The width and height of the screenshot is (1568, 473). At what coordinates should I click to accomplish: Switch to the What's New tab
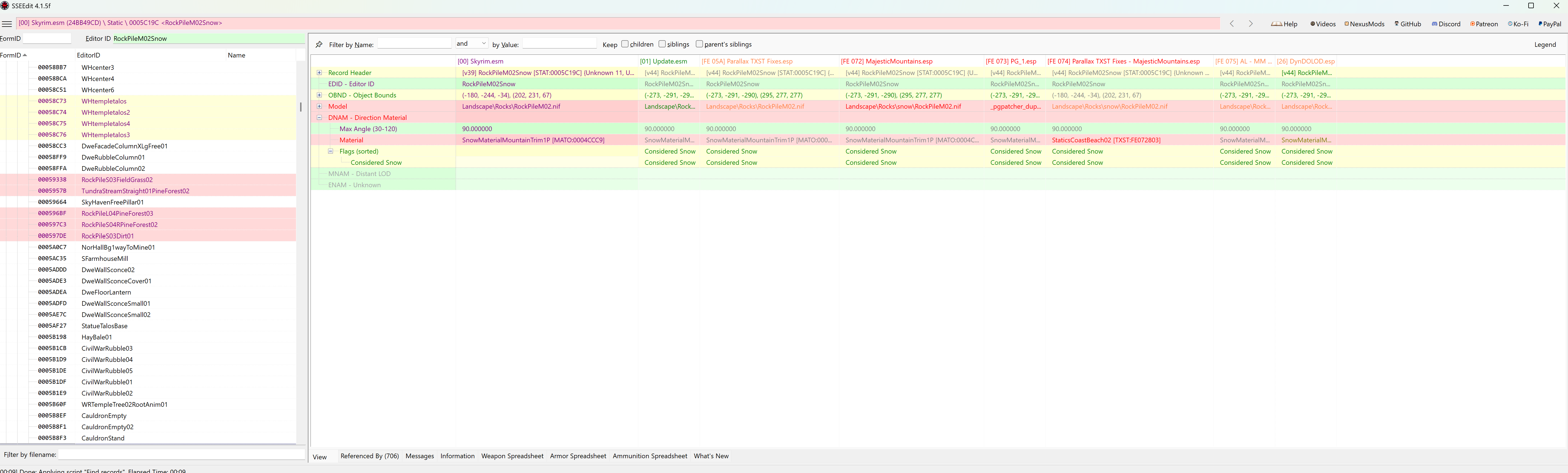coord(711,456)
